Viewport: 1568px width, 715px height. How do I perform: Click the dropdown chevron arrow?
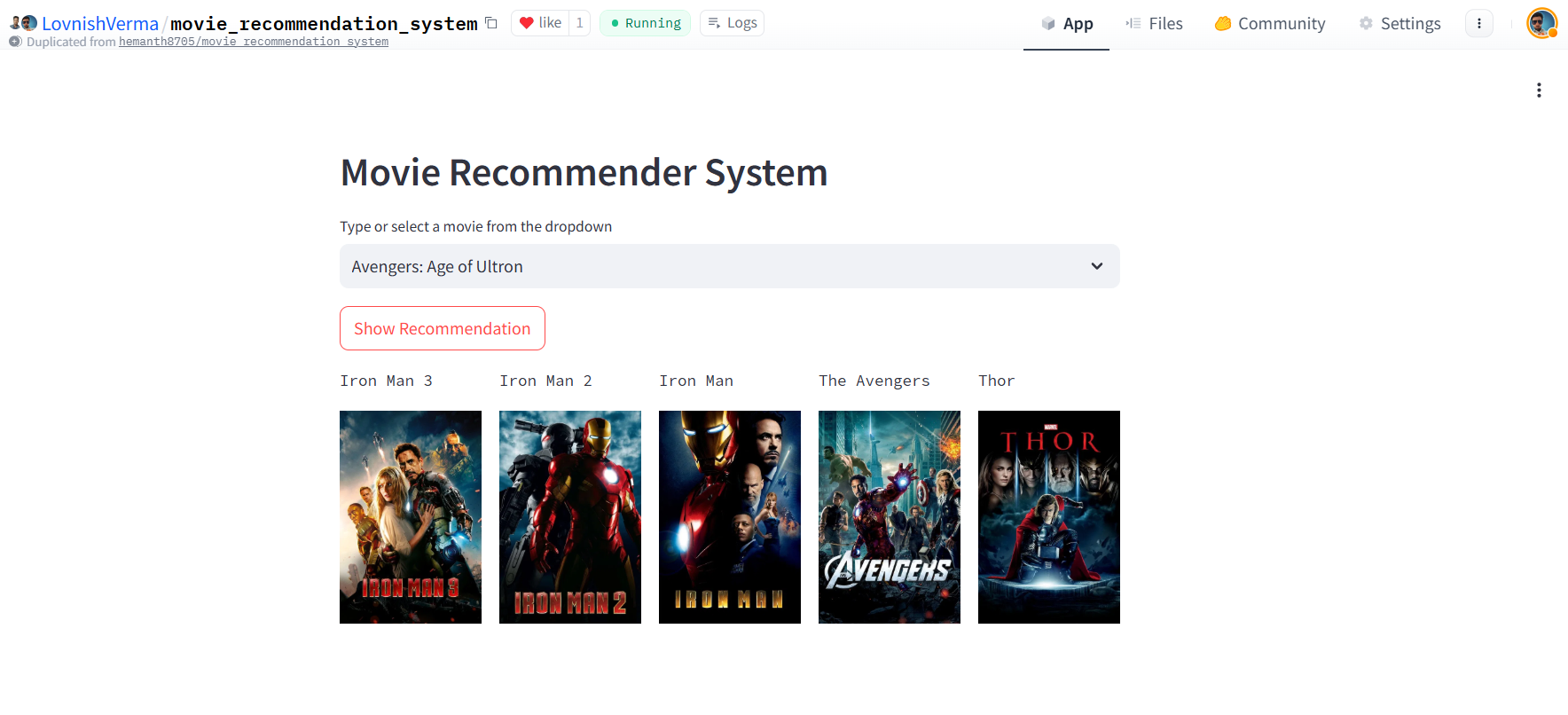(x=1097, y=266)
